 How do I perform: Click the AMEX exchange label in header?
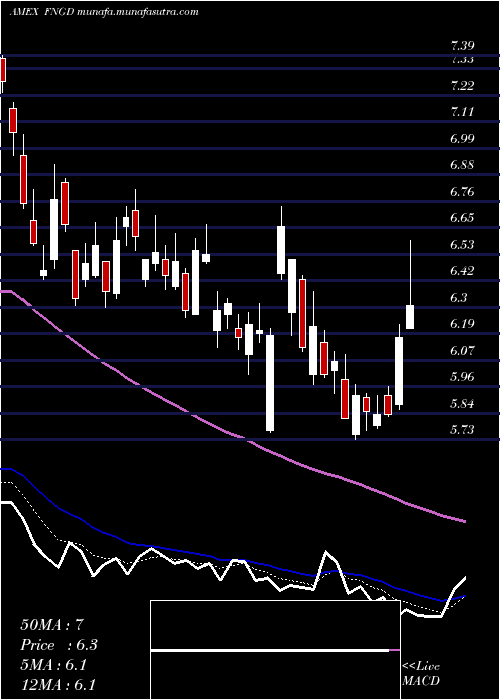click(24, 12)
